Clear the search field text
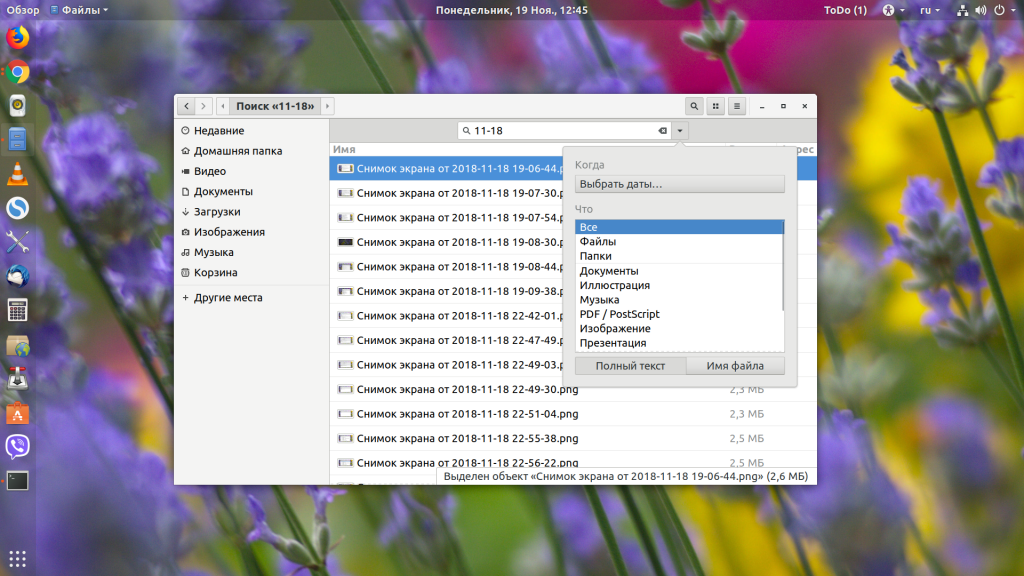 (663, 131)
